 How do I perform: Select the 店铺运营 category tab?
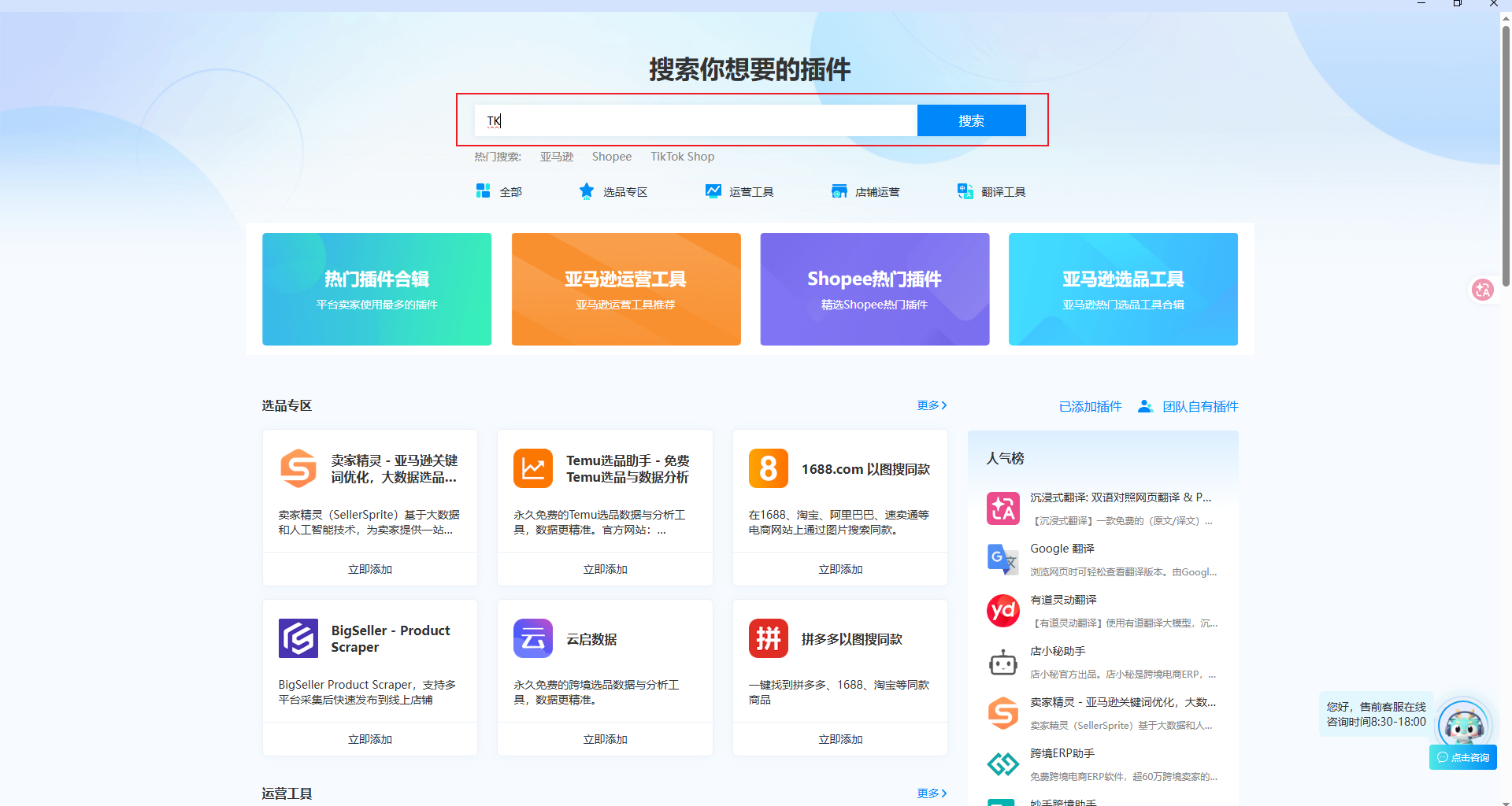pos(865,191)
